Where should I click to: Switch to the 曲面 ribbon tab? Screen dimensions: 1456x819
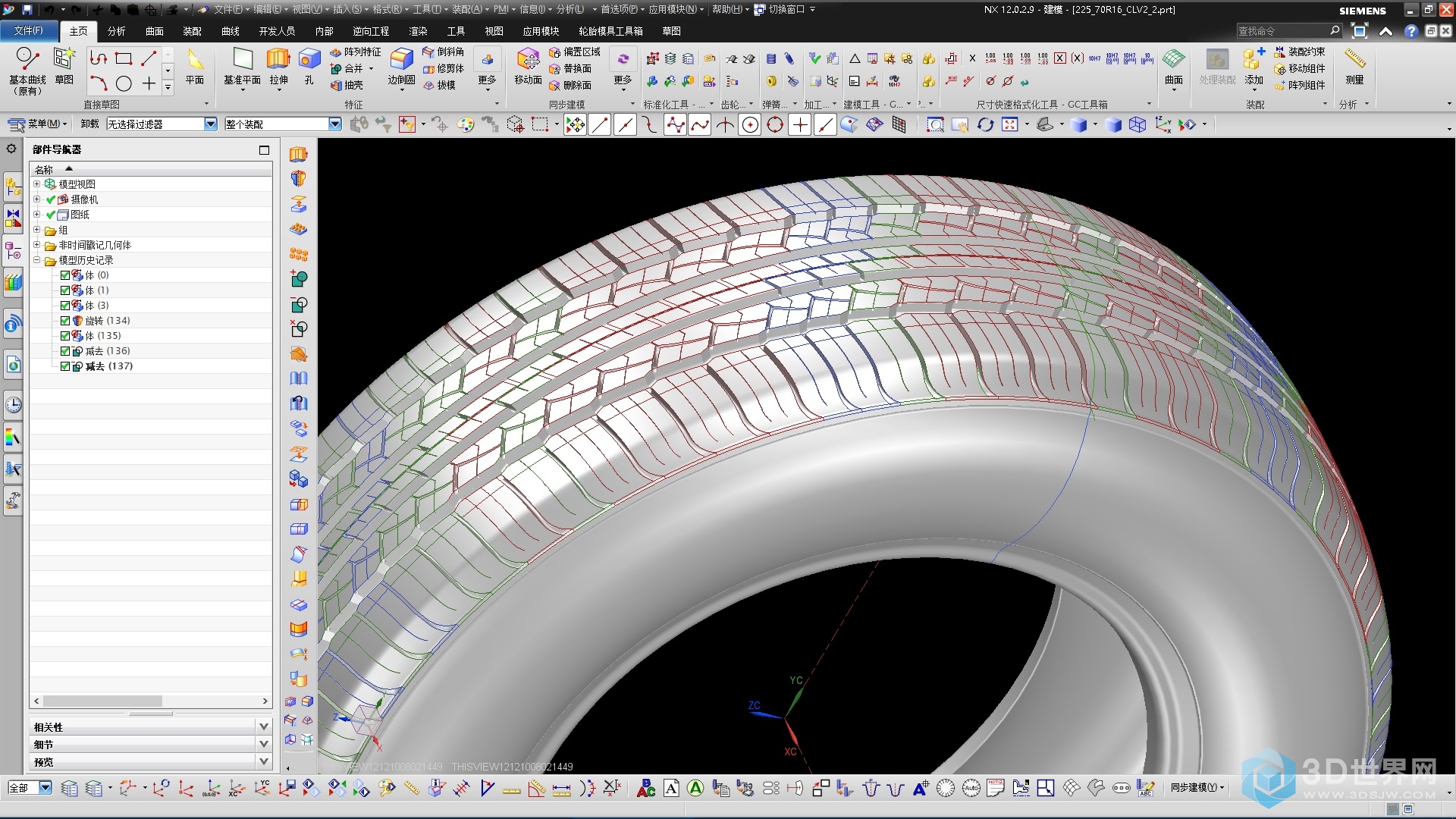[x=155, y=31]
